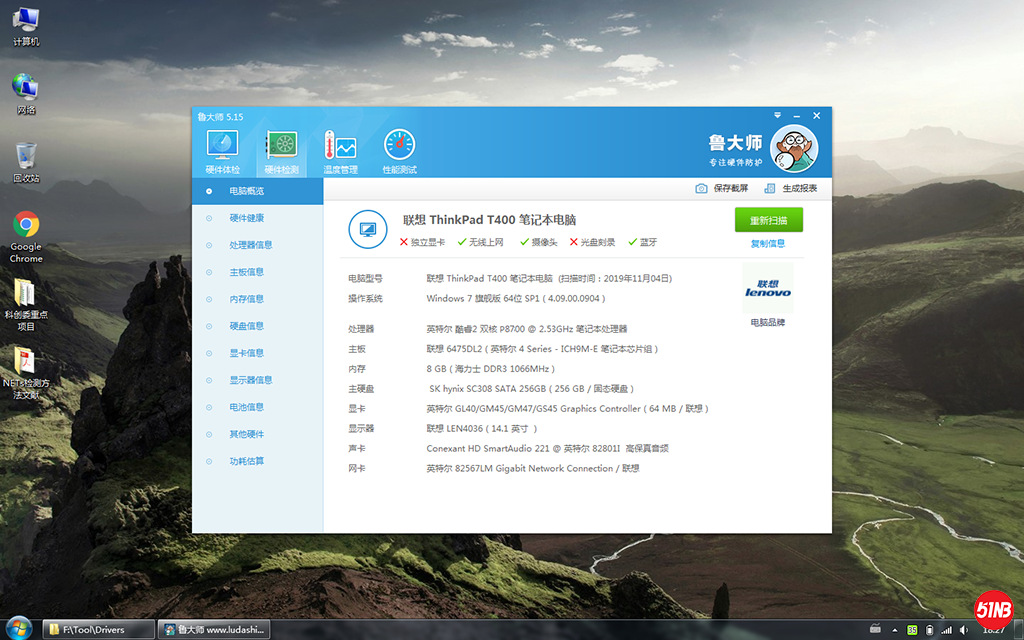The height and width of the screenshot is (640, 1024).
Task: Click the 联想 ThinkPad T400 笔记本电脑 heading
Action: pos(489,220)
